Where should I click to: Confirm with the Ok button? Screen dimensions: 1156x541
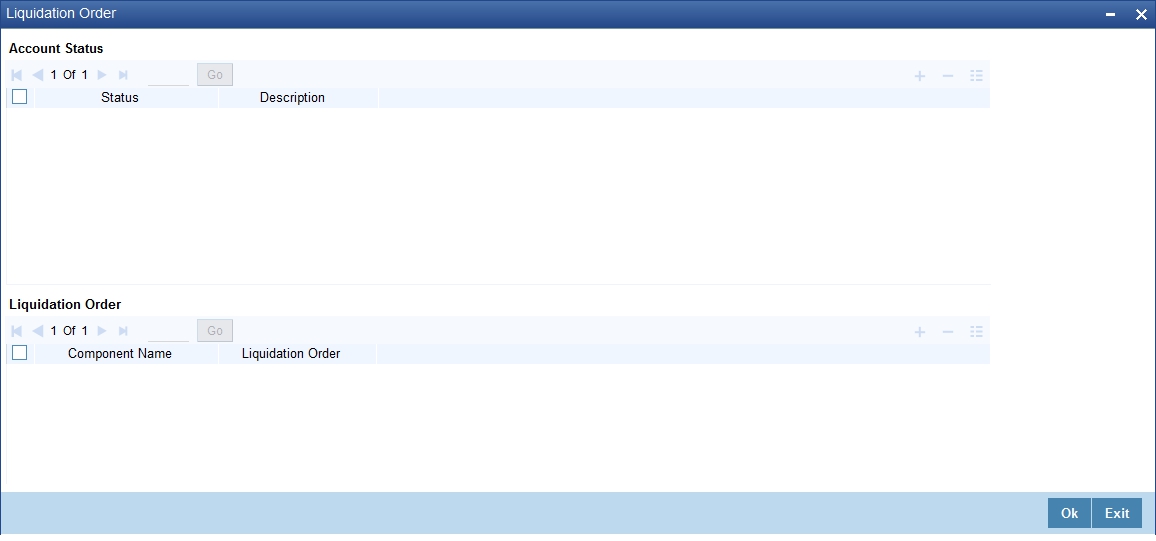[x=1069, y=513]
